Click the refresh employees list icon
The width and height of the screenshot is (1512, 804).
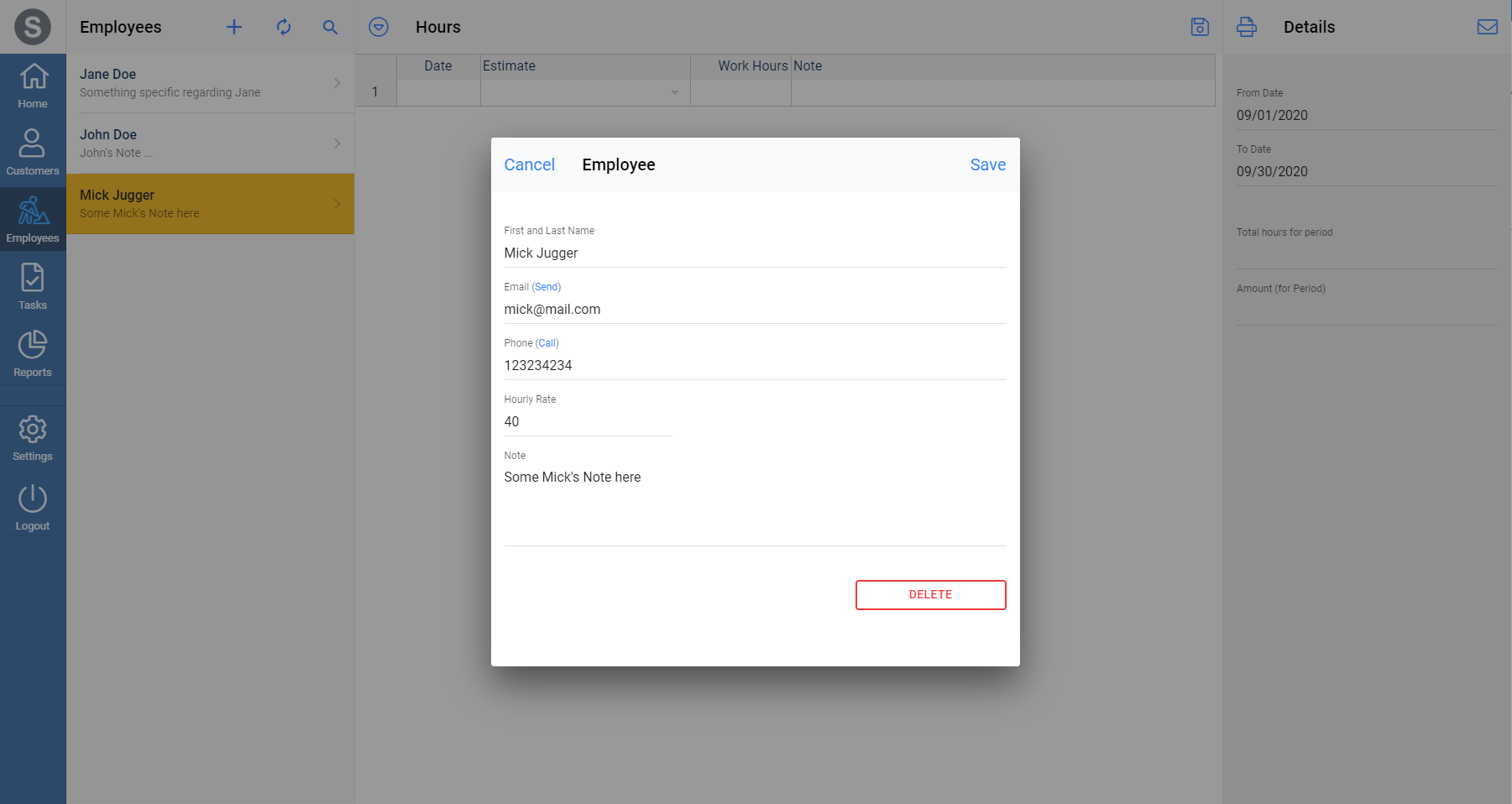click(284, 27)
